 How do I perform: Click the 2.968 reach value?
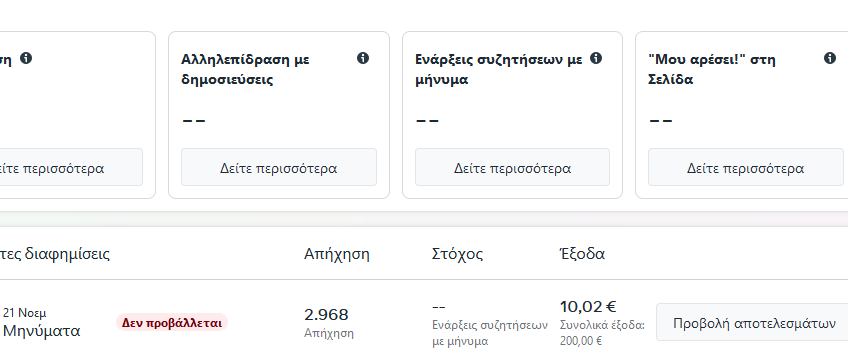tap(326, 314)
